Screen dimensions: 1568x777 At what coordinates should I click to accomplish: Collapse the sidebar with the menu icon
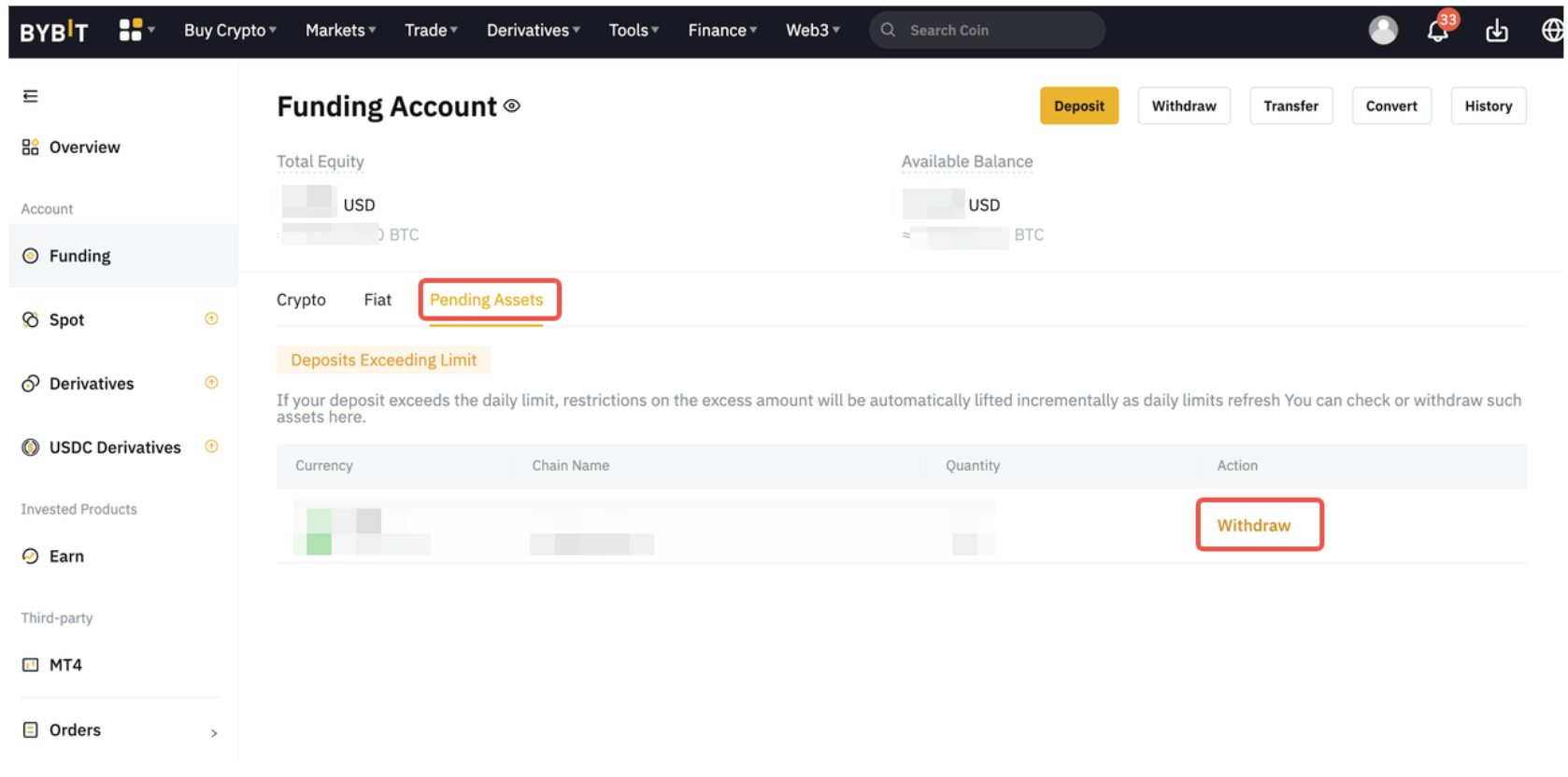click(x=31, y=96)
